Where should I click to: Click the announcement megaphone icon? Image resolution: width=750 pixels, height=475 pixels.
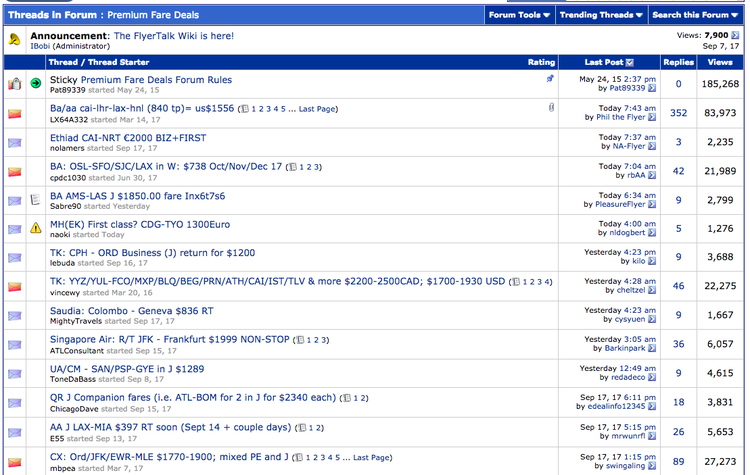(14, 40)
